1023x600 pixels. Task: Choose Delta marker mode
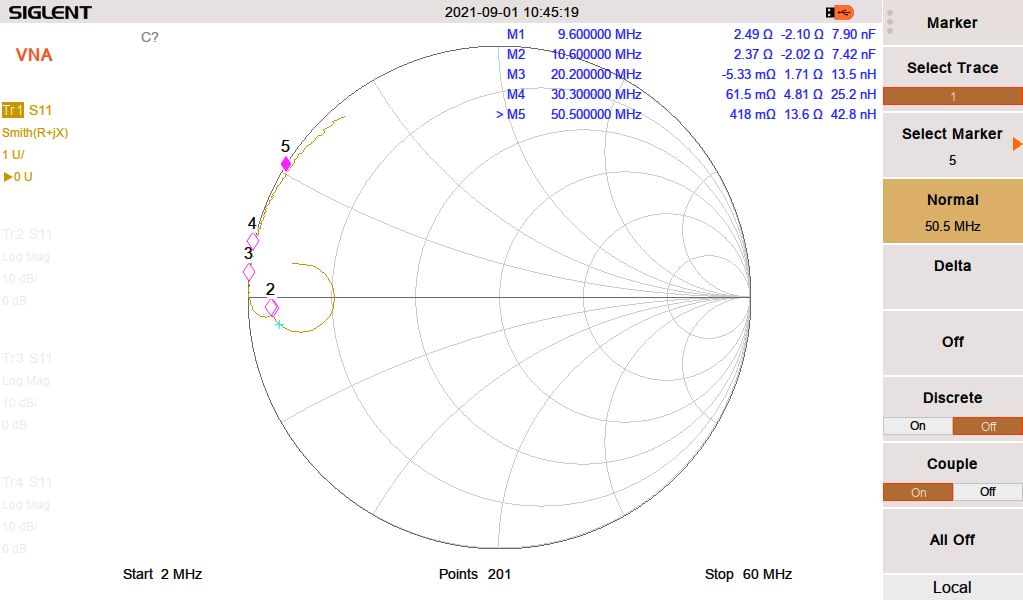(x=953, y=277)
